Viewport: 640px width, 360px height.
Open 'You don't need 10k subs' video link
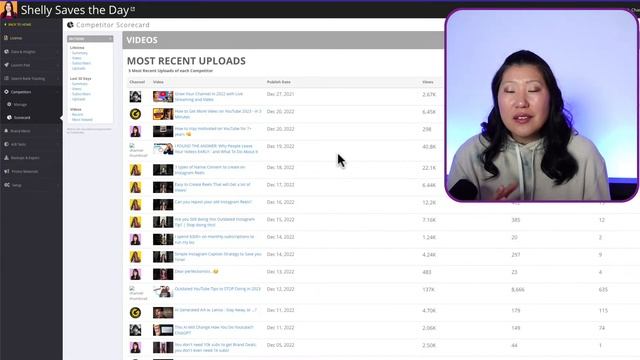(x=215, y=347)
